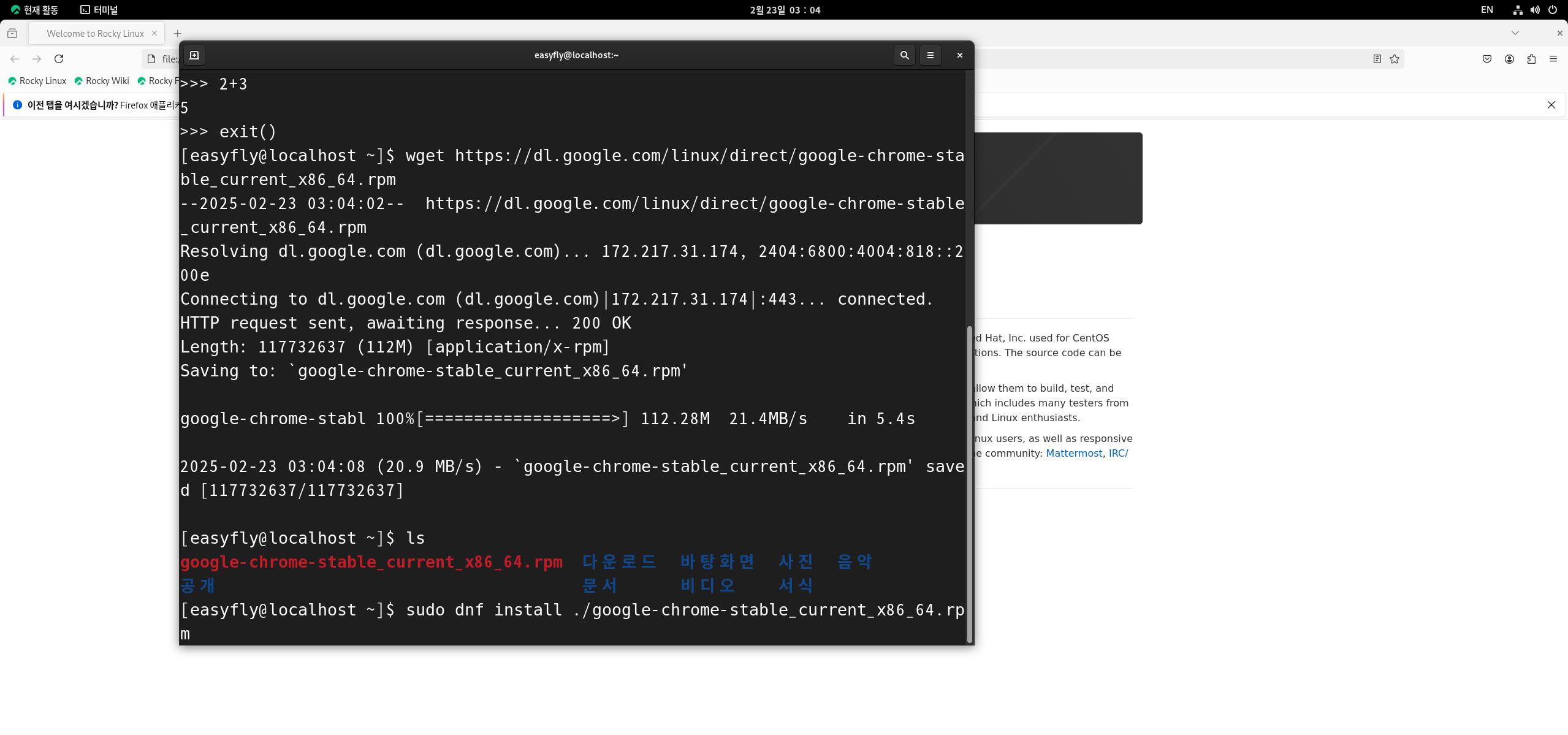This screenshot has height=735, width=1568.
Task: Bookmark this page with the star icon
Action: coord(1395,59)
